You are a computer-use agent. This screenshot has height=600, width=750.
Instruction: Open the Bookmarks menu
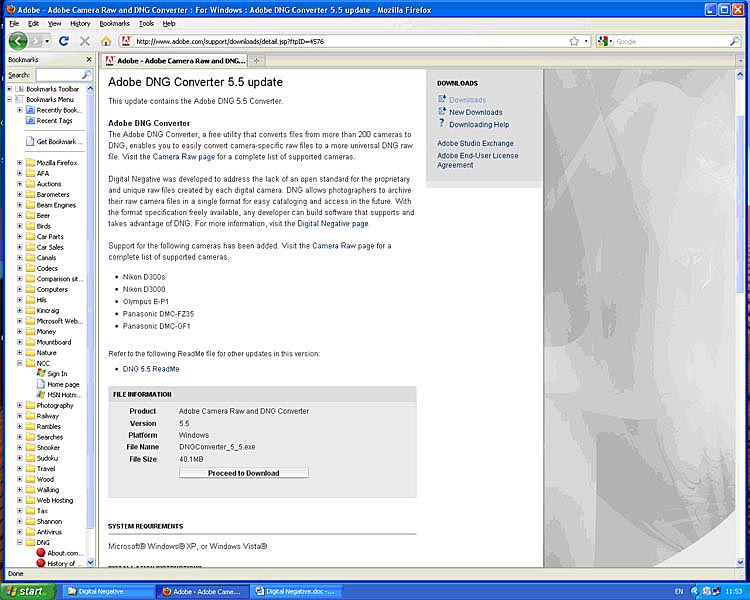coord(114,22)
